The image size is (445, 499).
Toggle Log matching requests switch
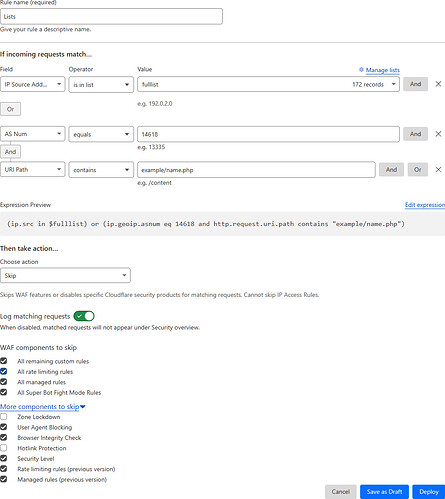pos(84,316)
